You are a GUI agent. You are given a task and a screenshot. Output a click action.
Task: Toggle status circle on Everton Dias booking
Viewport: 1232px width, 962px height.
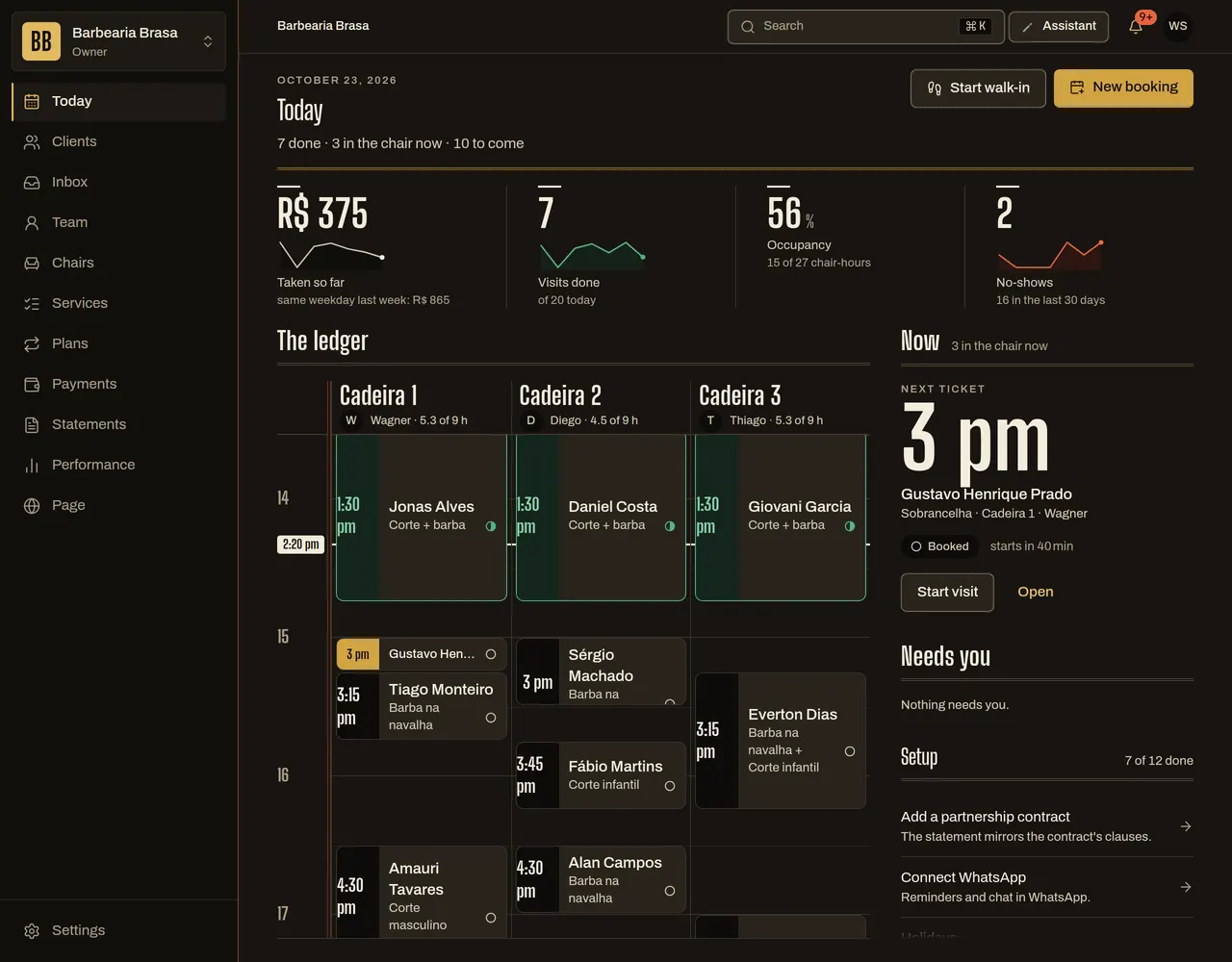pos(850,751)
